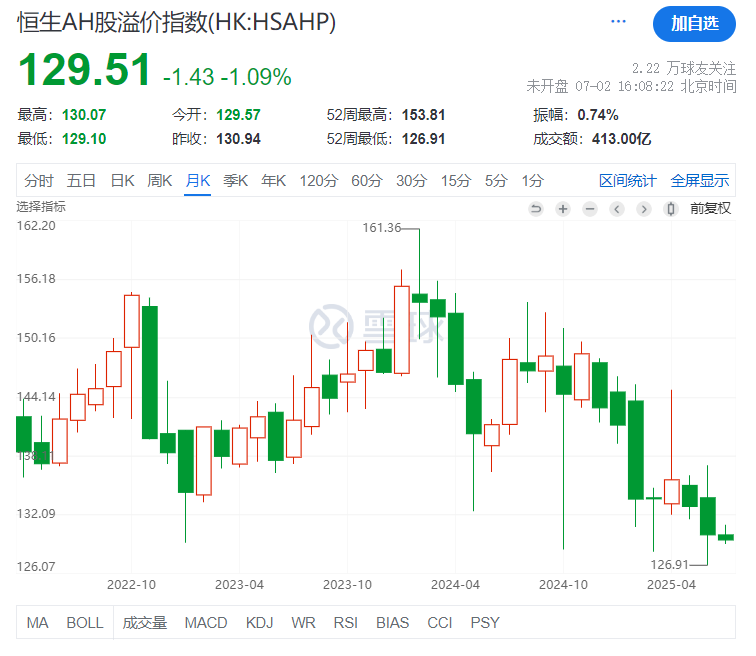
Task: Switch to the 周K tab
Action: point(160,181)
